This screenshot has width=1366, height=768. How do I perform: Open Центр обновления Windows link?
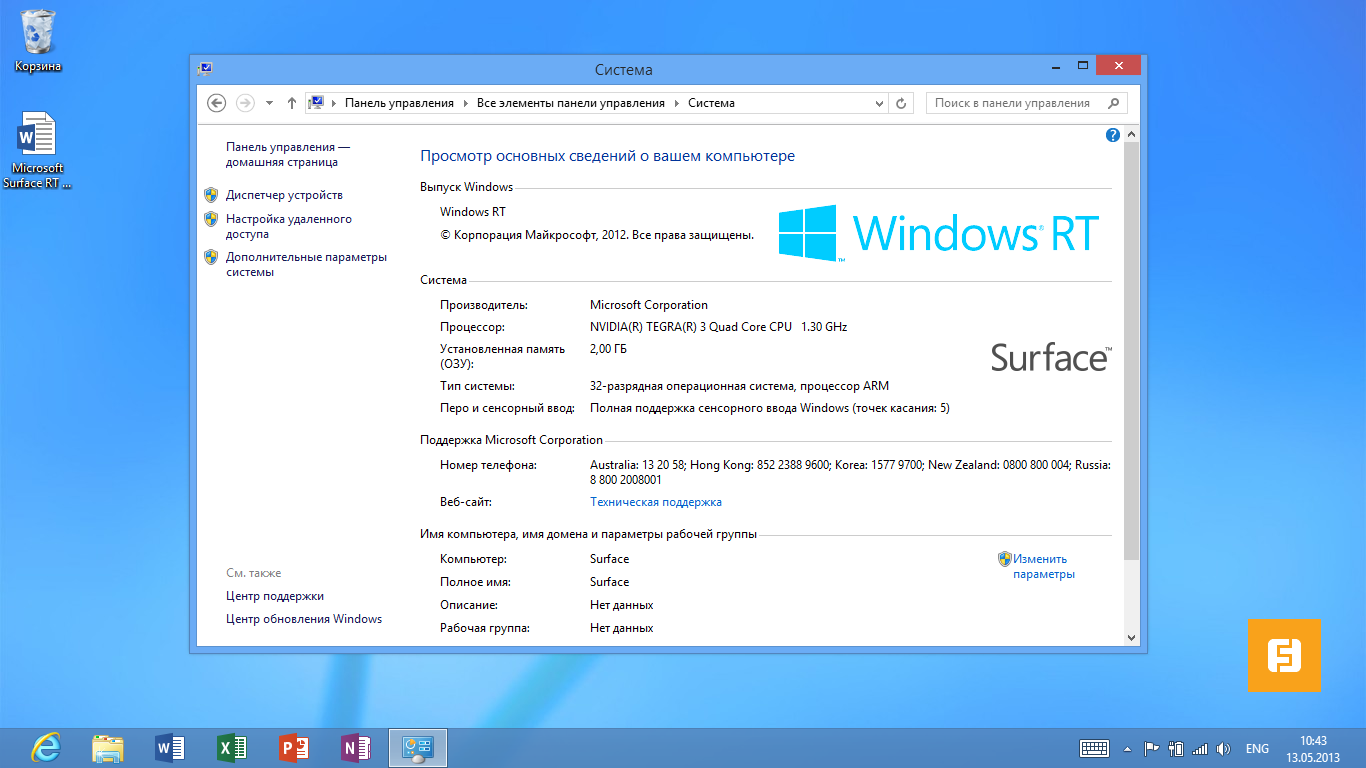click(304, 619)
